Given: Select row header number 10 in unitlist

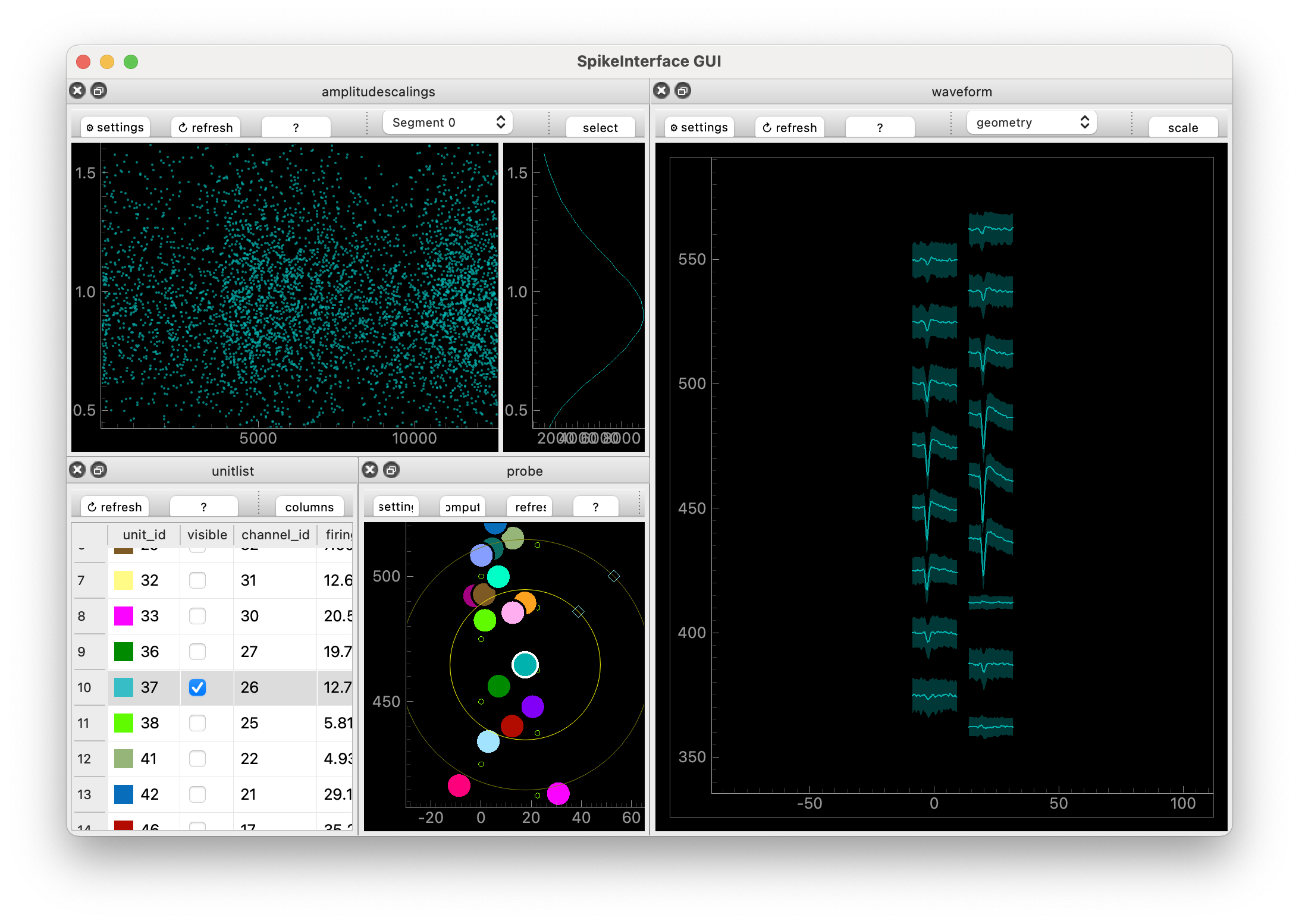Looking at the screenshot, I should tap(90, 687).
